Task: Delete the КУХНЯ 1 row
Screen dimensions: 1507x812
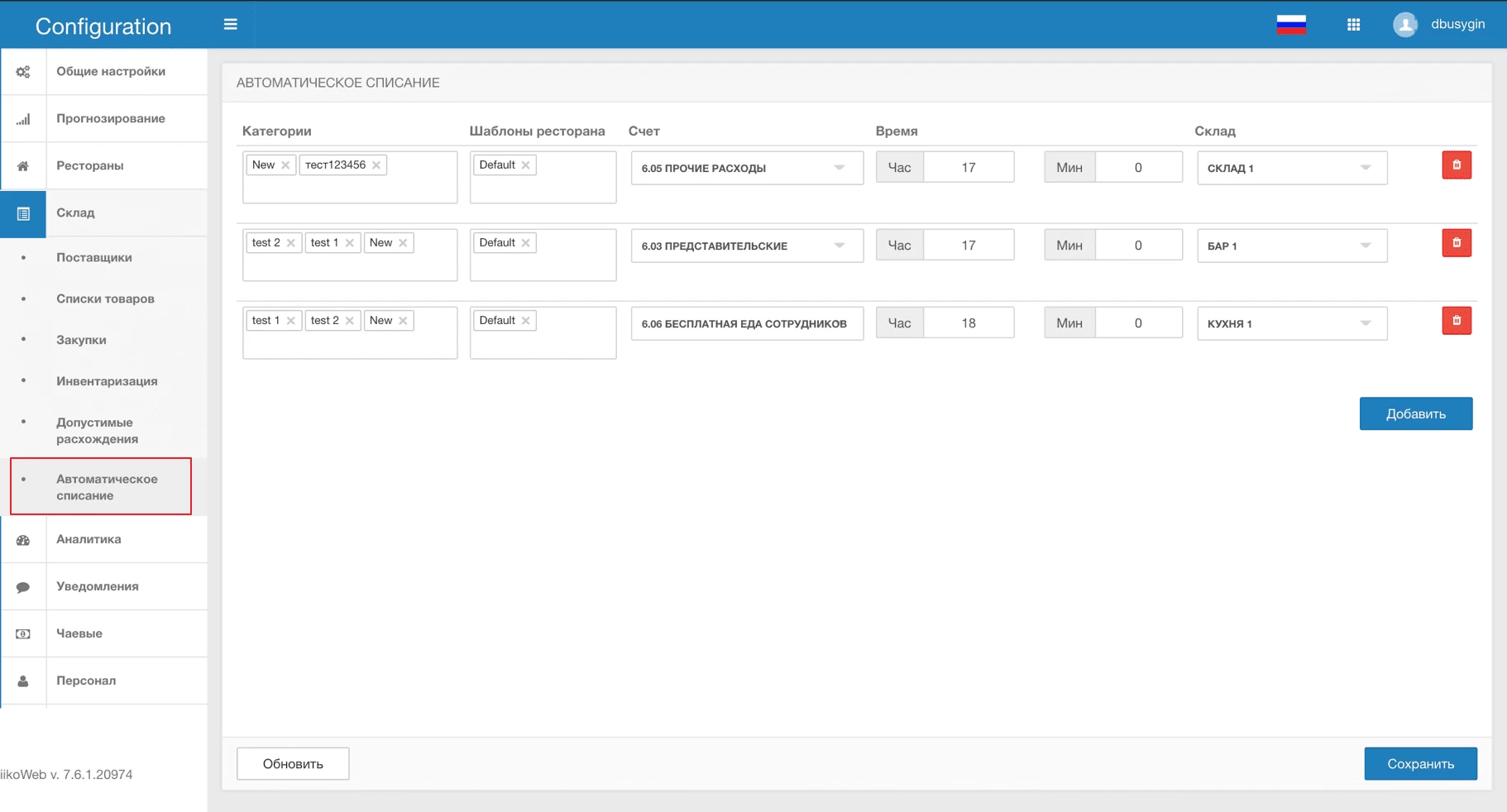Action: 1456,321
